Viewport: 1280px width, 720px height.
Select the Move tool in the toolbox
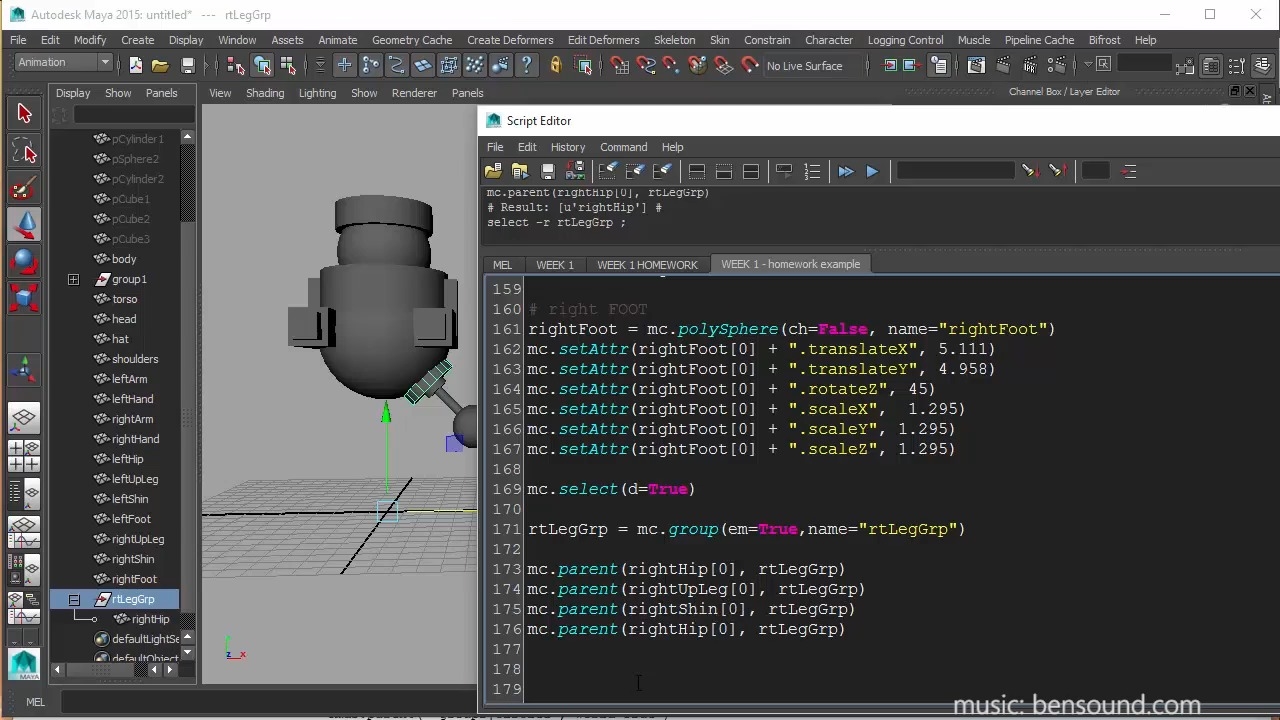24,224
